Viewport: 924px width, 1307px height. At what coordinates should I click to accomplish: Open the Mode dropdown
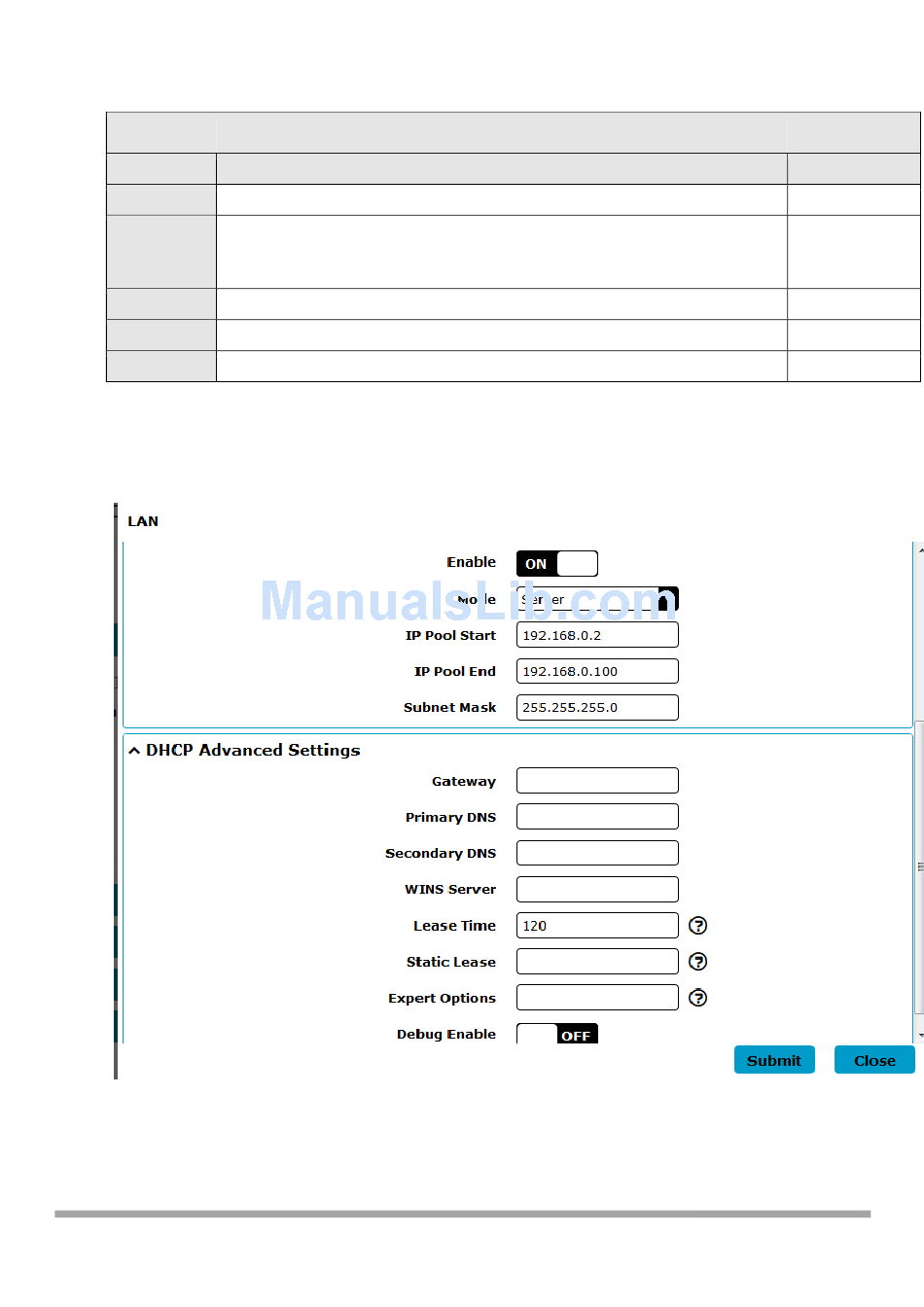pyautogui.click(x=596, y=599)
